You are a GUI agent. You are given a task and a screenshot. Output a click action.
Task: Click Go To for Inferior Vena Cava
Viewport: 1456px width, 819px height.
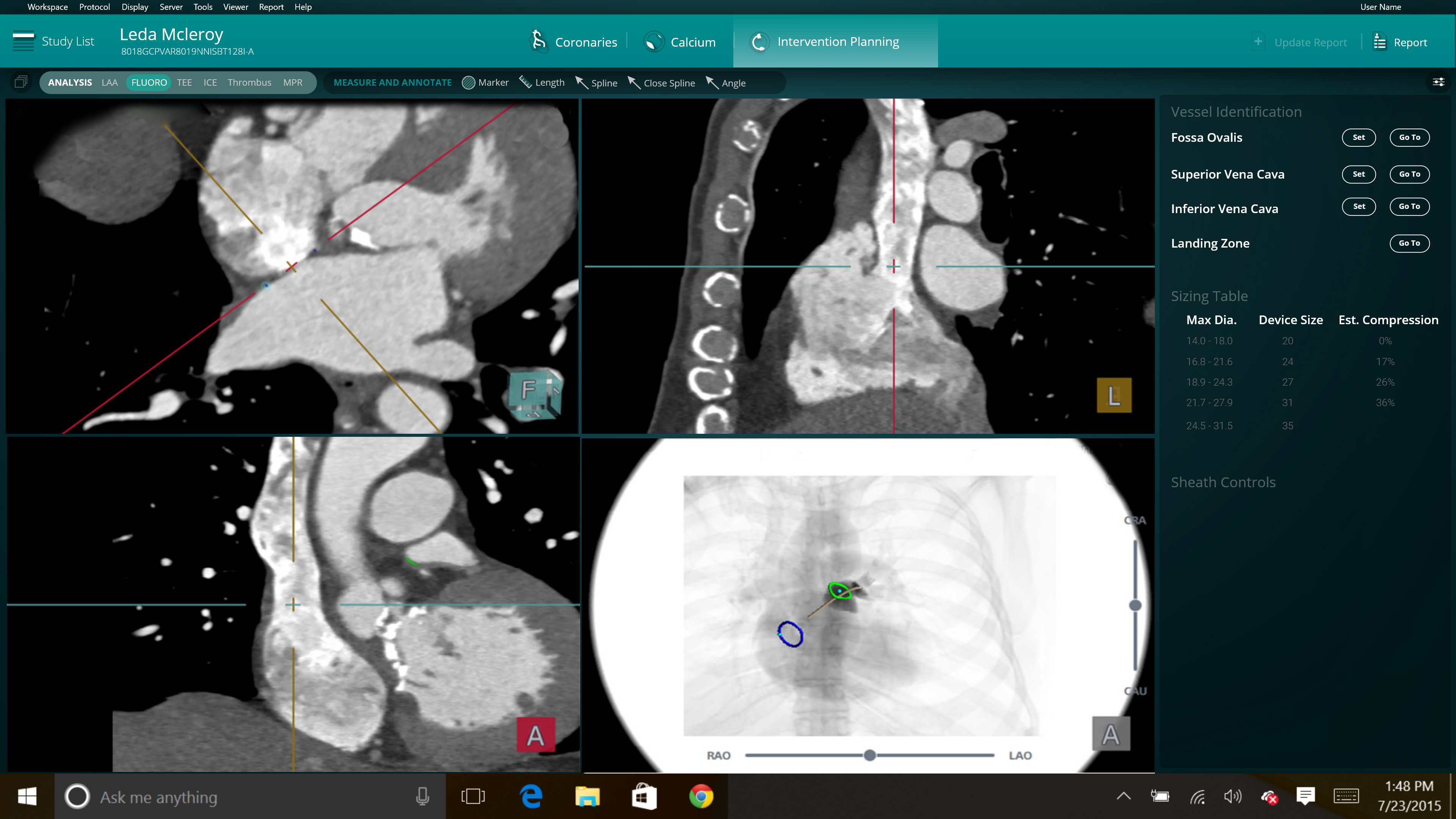click(x=1410, y=206)
